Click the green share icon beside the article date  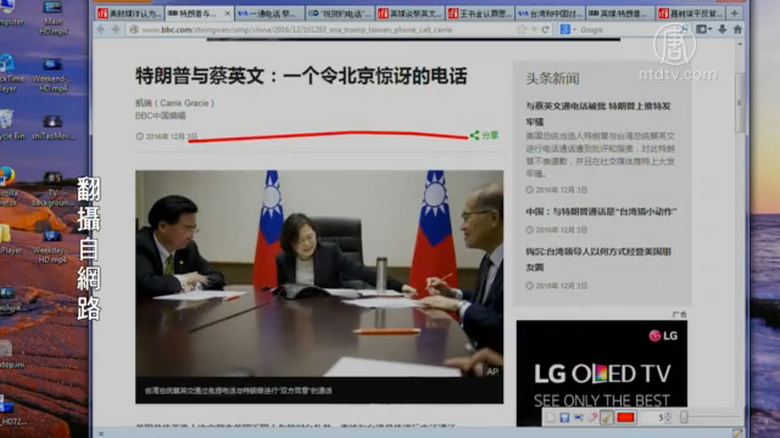click(x=475, y=135)
